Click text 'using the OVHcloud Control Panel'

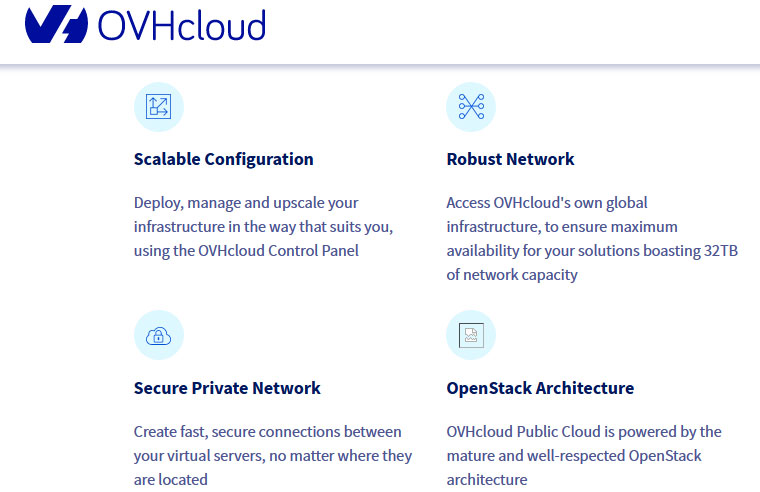click(x=246, y=251)
